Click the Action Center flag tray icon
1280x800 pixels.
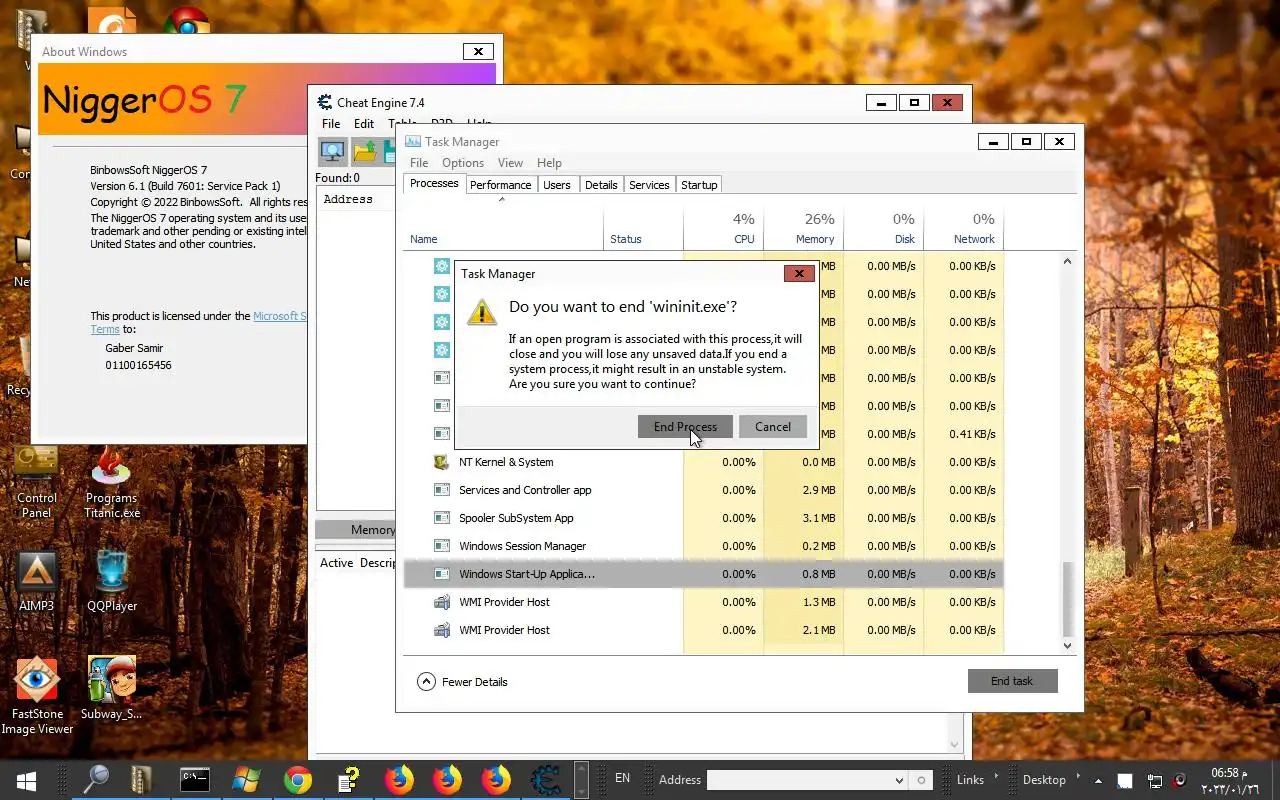click(x=1125, y=781)
